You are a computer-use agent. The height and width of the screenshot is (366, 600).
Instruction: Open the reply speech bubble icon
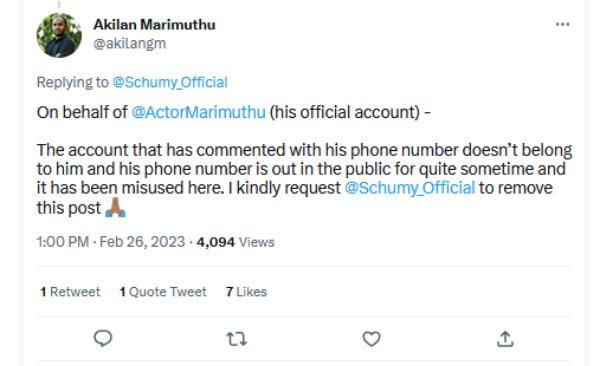[x=103, y=338]
